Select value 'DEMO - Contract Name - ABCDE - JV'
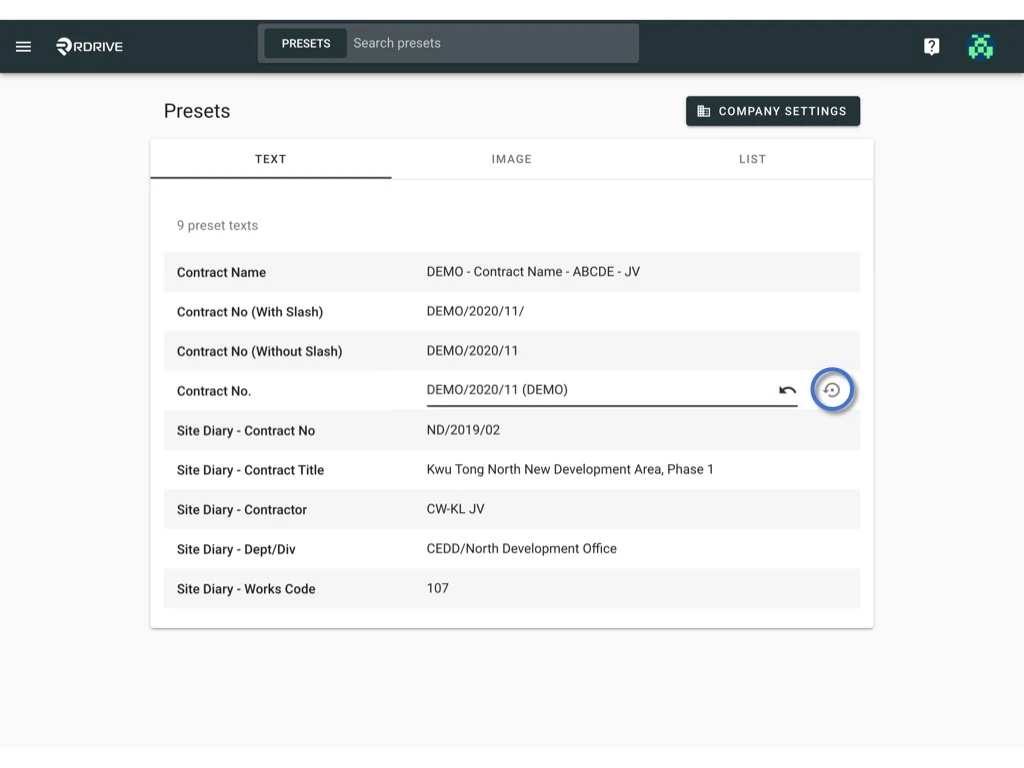Screen dimensions: 1024x768 tap(533, 272)
